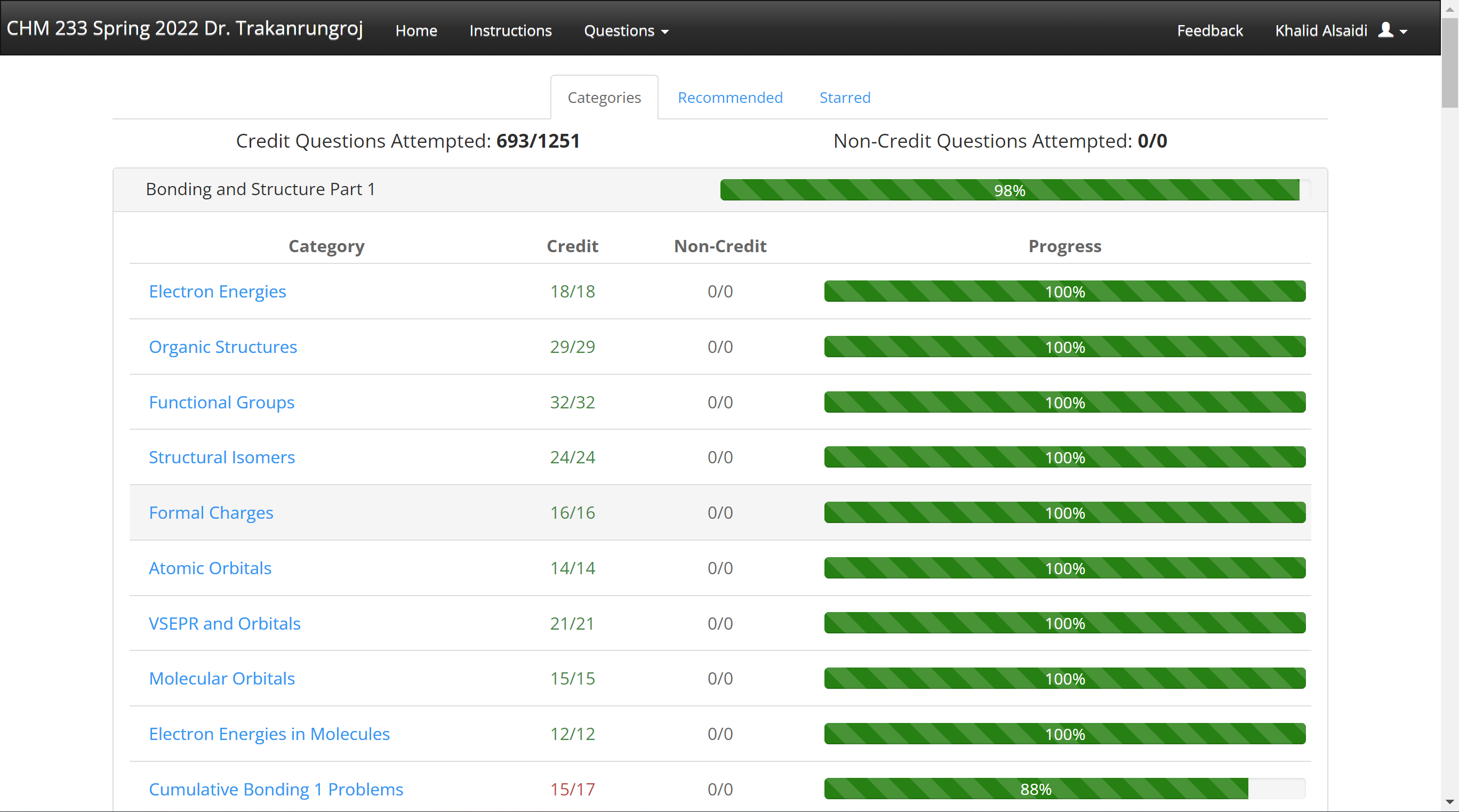Image resolution: width=1459 pixels, height=812 pixels.
Task: Go to Home in navbar
Action: [x=416, y=30]
